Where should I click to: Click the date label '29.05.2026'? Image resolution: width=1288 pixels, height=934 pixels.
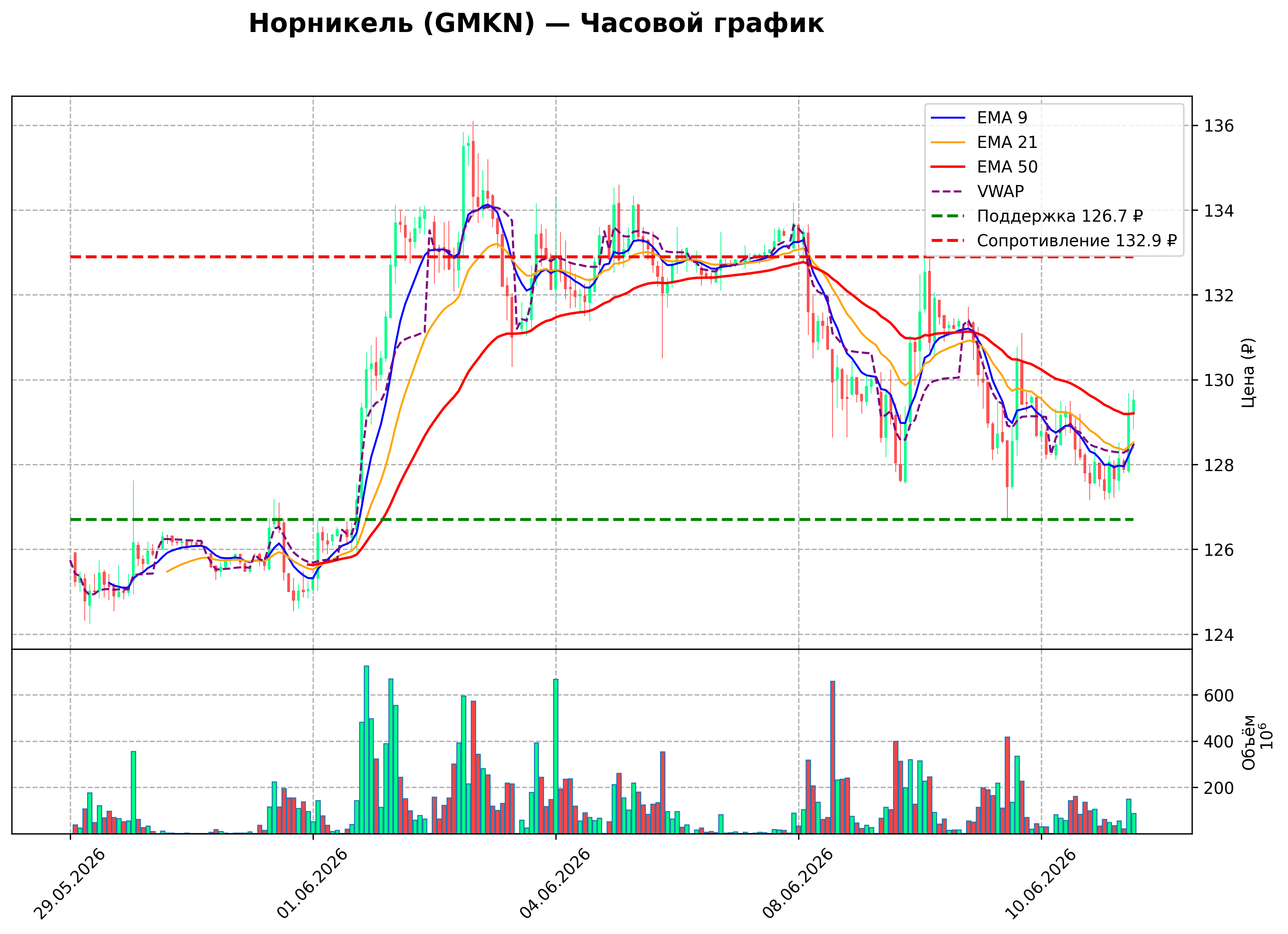point(69,884)
